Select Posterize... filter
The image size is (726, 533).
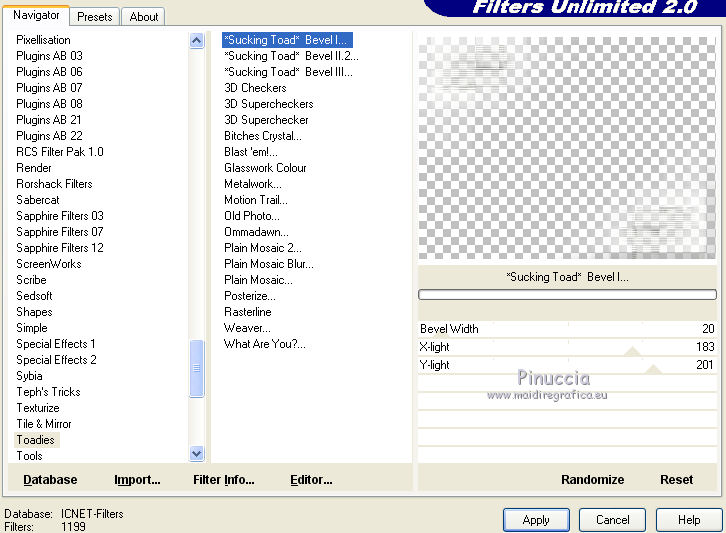(x=250, y=296)
